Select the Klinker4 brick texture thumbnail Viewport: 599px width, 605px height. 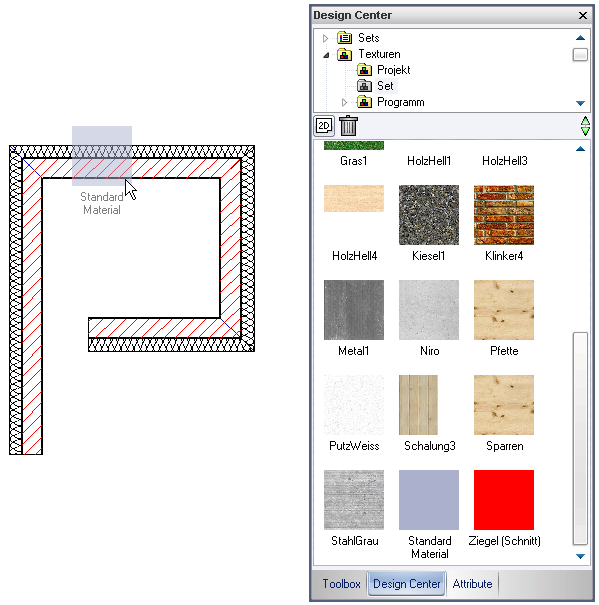point(504,215)
